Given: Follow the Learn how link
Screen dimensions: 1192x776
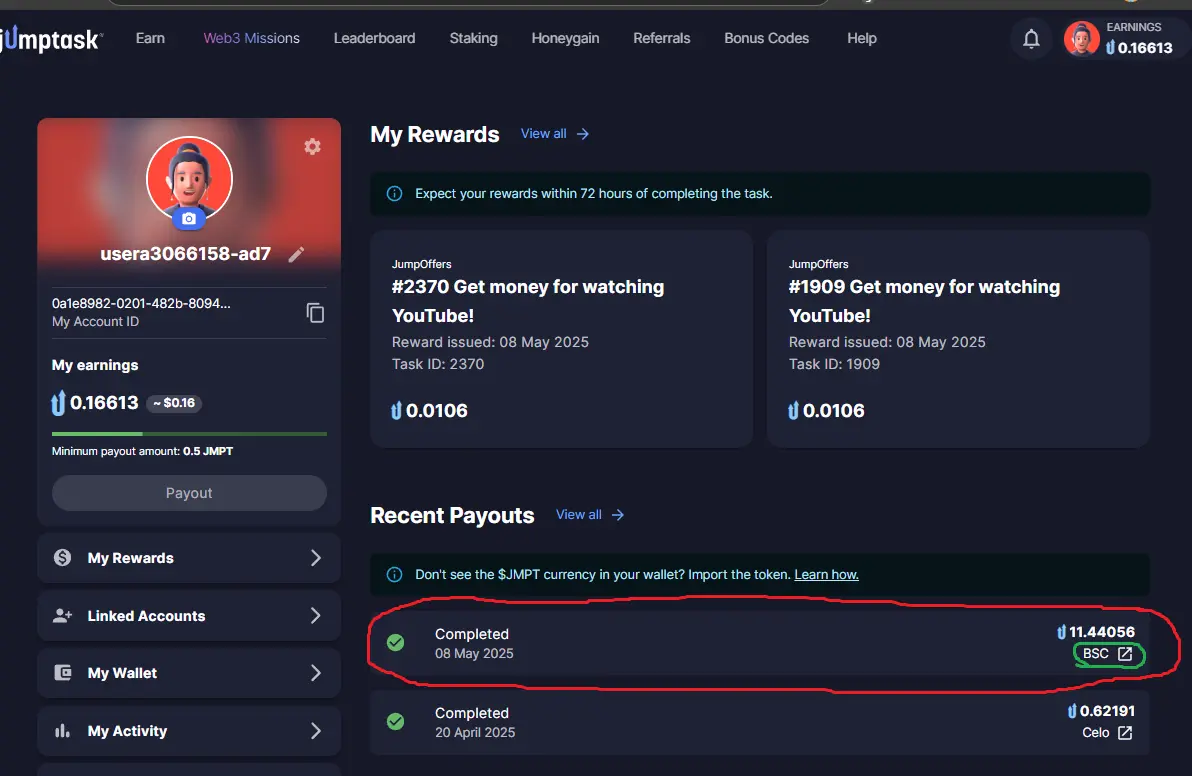Looking at the screenshot, I should pos(826,575).
